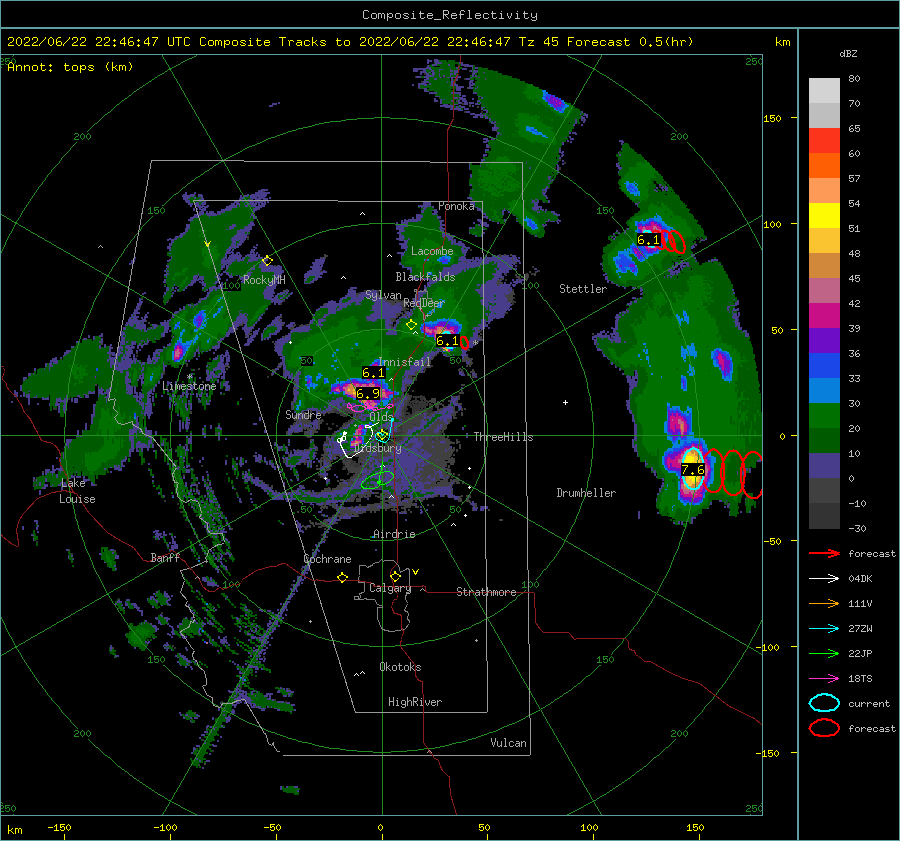Screen dimensions: 900x841
Task: Click the 6.1 label near Innisfail
Action: pyautogui.click(x=373, y=373)
